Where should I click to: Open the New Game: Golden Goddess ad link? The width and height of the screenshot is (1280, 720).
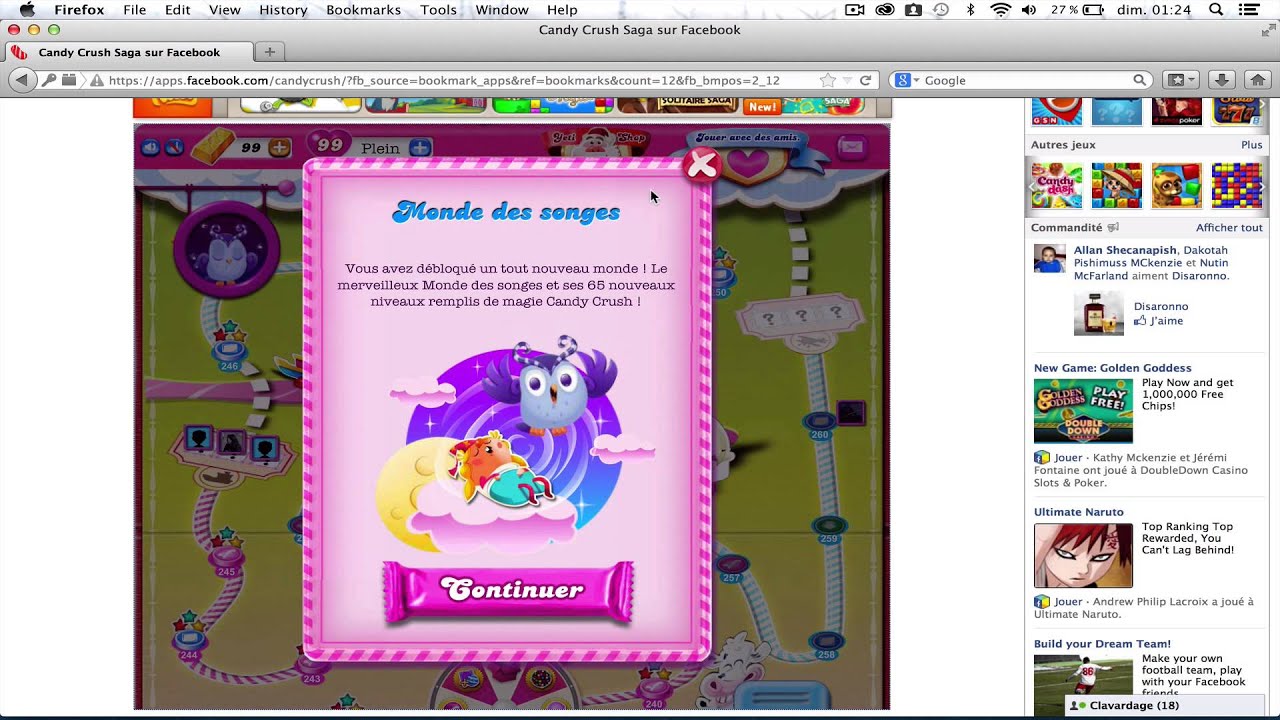click(1113, 368)
